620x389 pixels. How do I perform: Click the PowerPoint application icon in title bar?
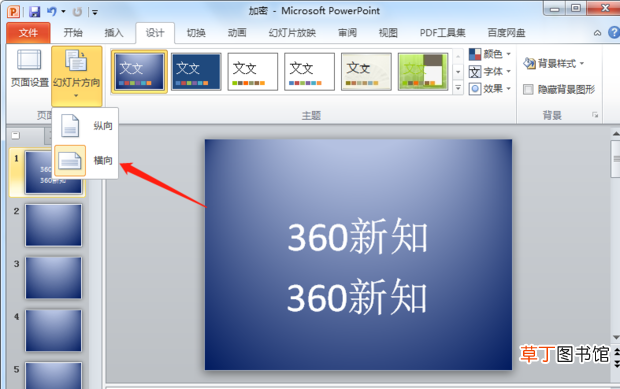[13, 11]
